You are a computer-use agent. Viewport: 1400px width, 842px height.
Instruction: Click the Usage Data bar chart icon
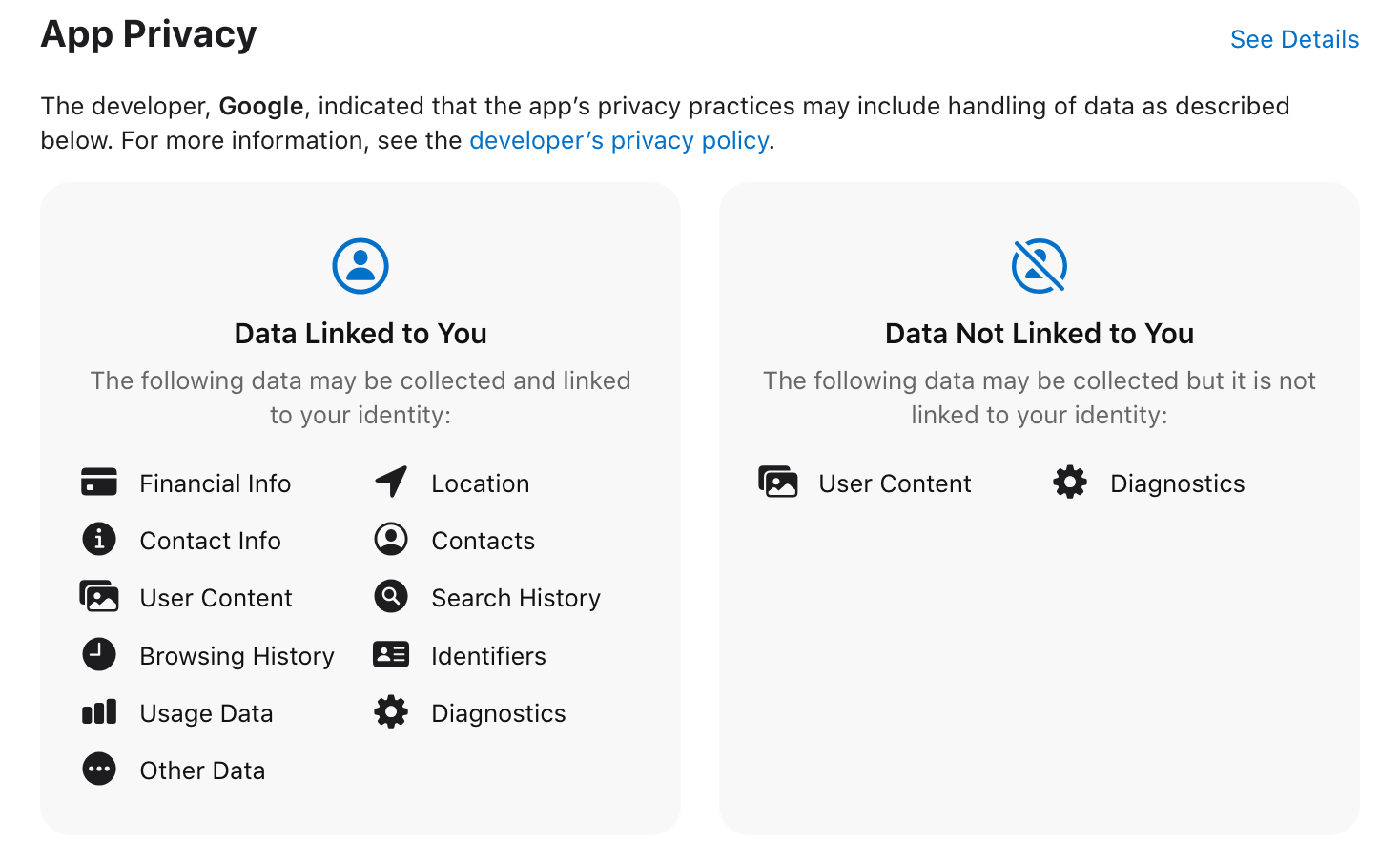click(99, 712)
